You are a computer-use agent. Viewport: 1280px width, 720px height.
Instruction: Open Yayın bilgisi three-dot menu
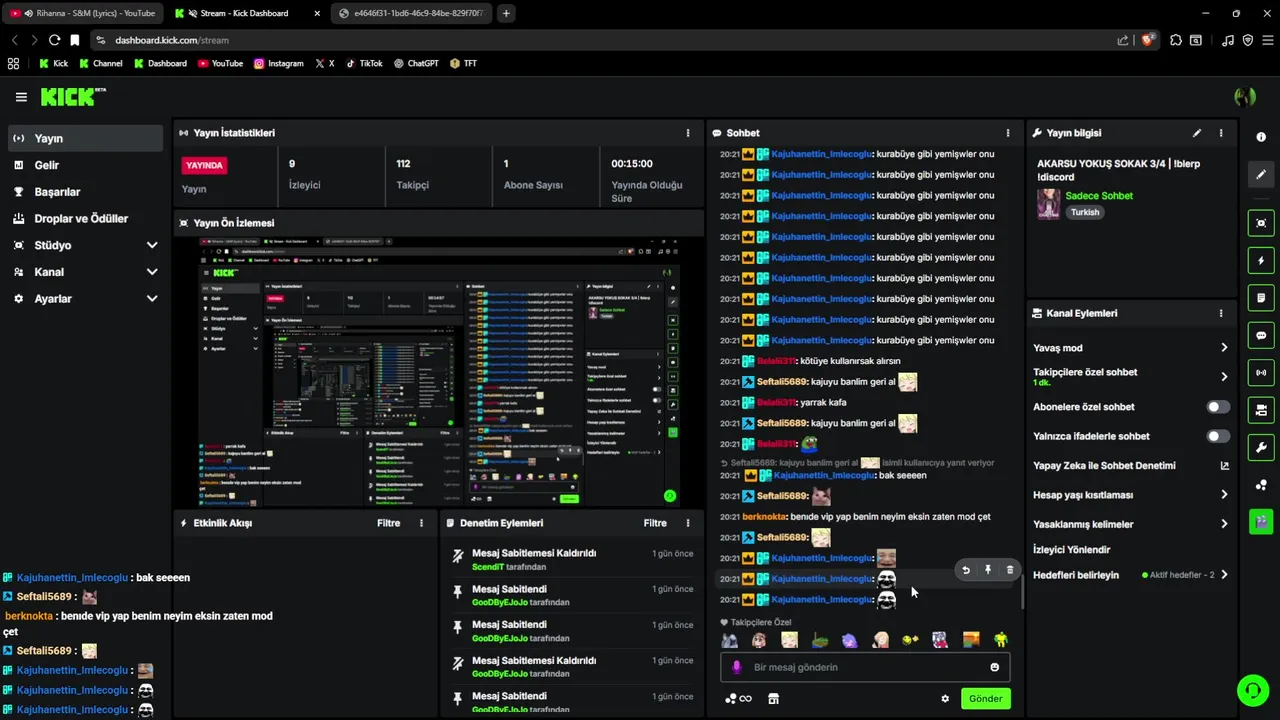[1221, 133]
